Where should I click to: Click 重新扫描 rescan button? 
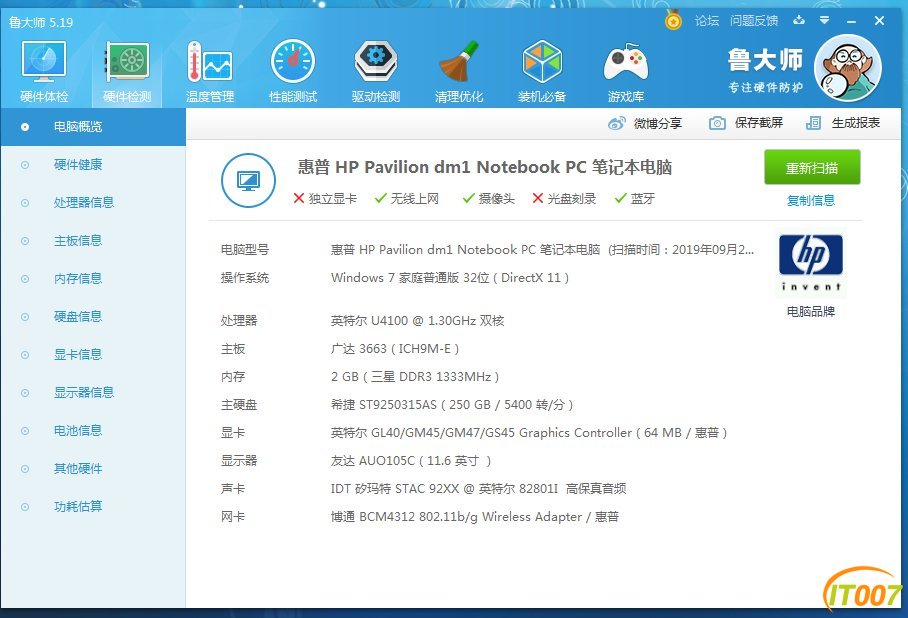pos(812,167)
